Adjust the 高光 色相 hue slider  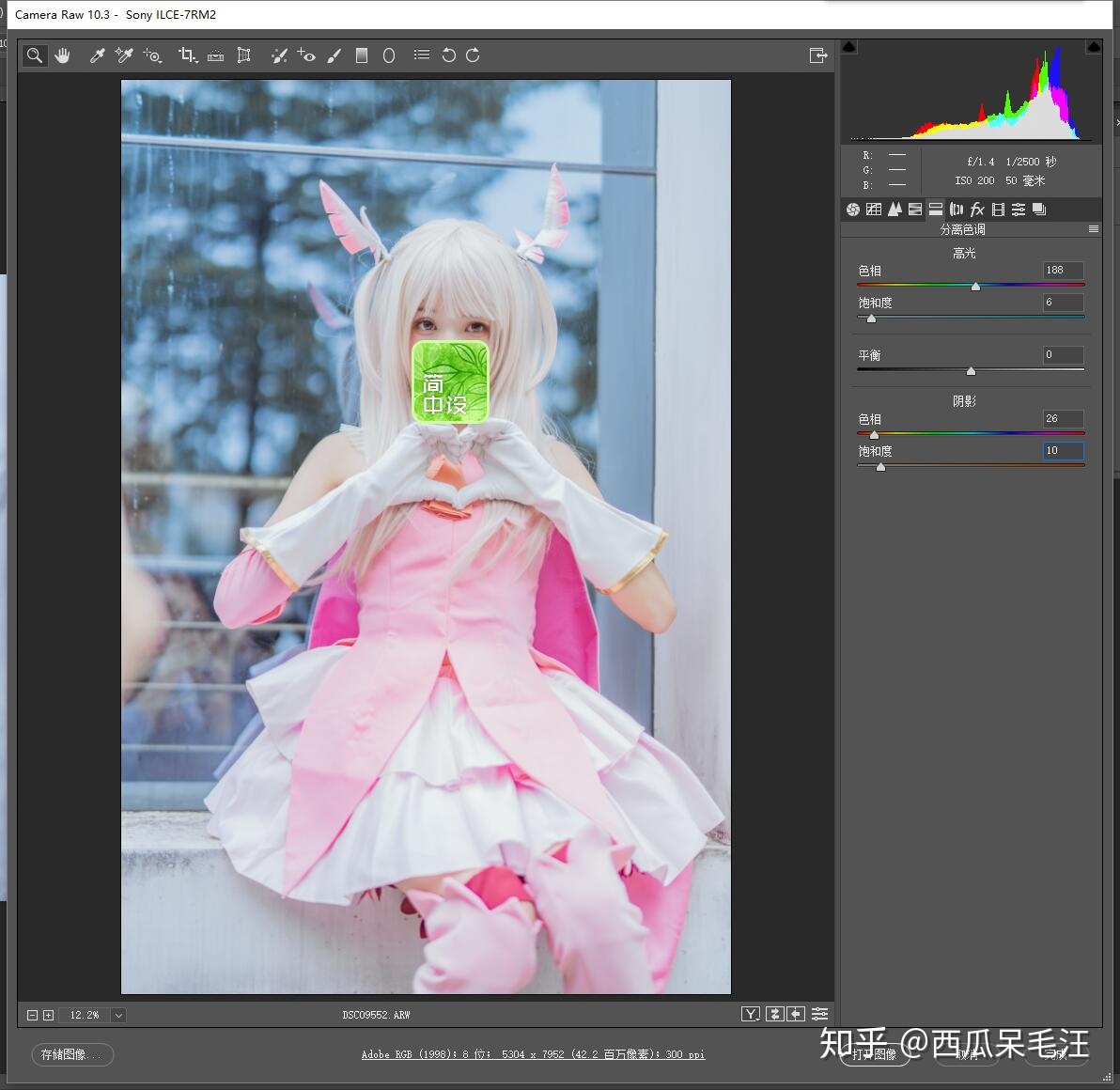[x=975, y=286]
